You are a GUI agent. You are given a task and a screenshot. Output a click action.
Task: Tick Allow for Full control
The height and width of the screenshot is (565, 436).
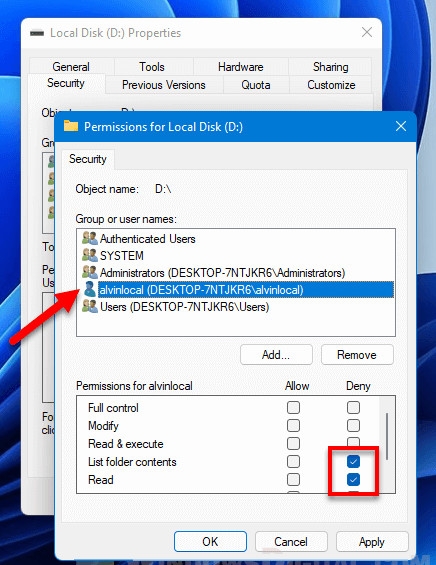point(293,408)
